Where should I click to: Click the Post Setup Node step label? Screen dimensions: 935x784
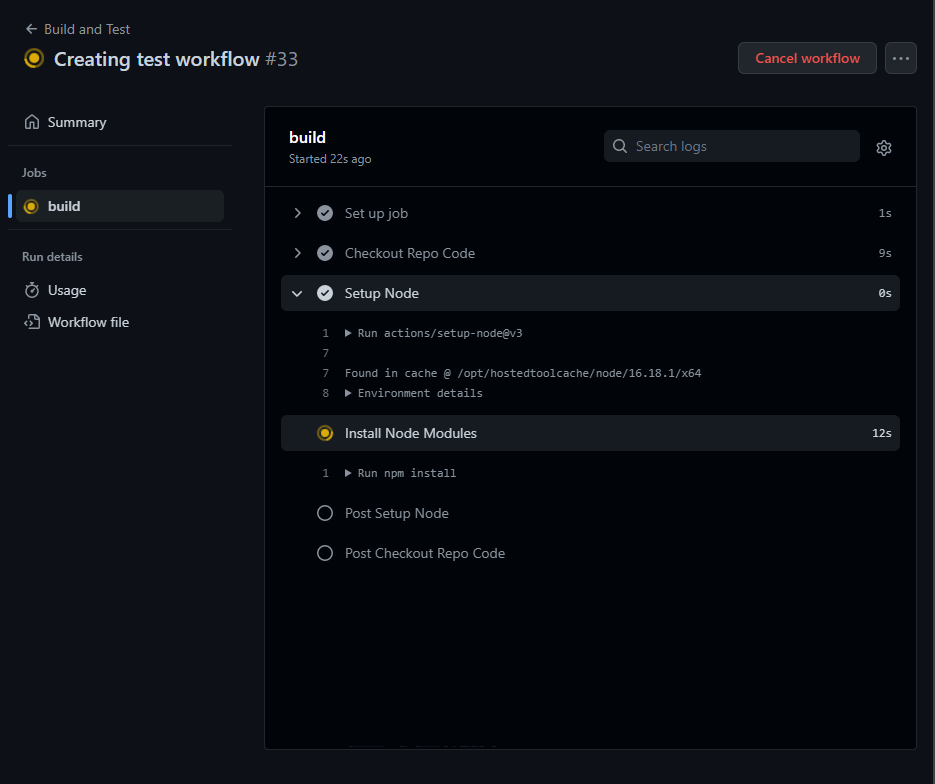397,513
